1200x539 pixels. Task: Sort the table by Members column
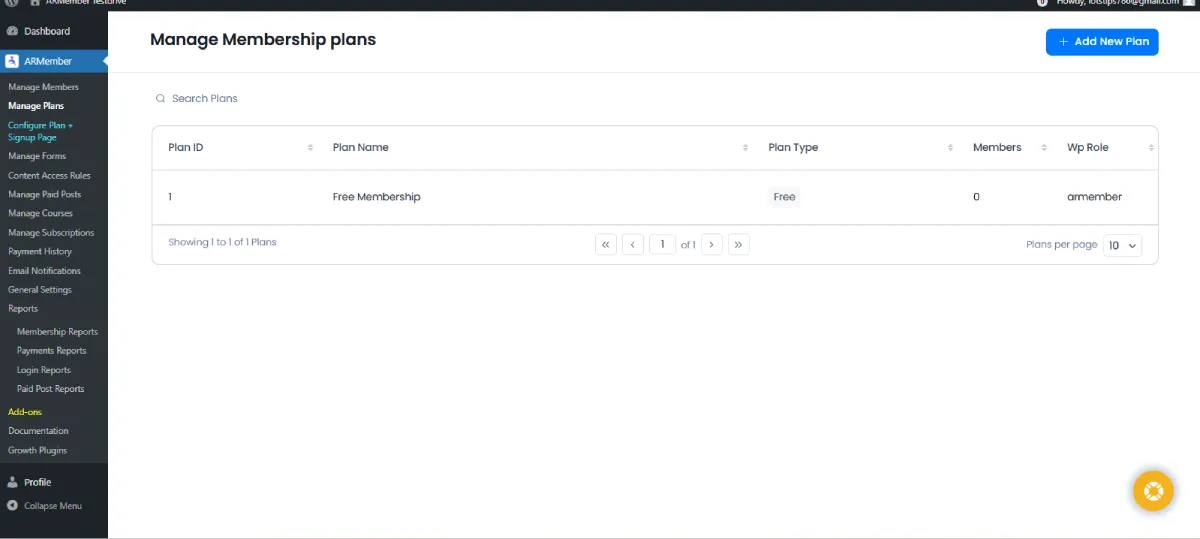[1042, 148]
